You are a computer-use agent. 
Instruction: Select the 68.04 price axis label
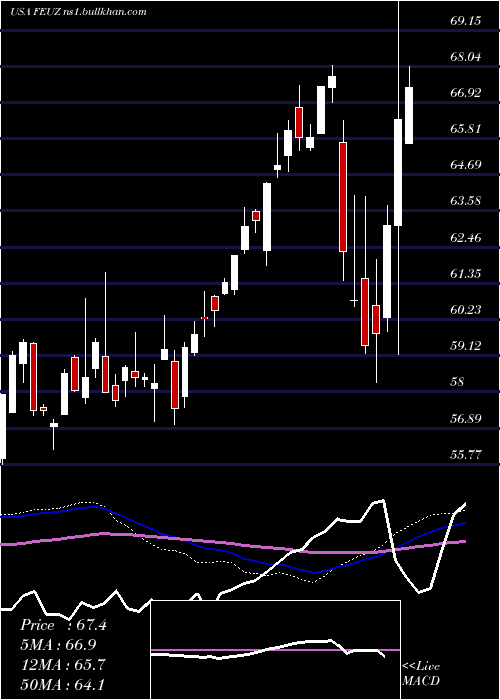[466, 57]
